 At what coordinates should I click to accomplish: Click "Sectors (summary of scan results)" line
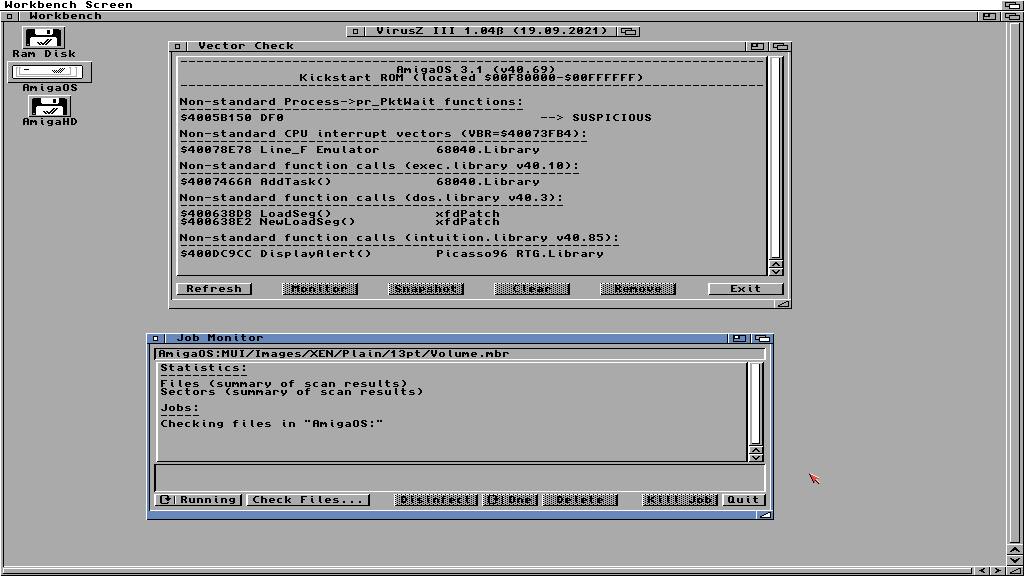(292, 392)
